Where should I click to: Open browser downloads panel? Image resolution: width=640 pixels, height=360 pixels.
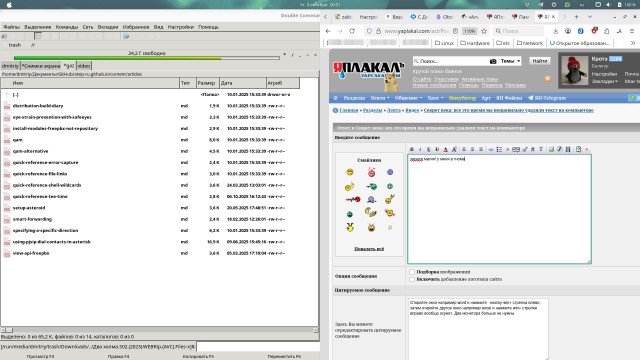point(556,31)
